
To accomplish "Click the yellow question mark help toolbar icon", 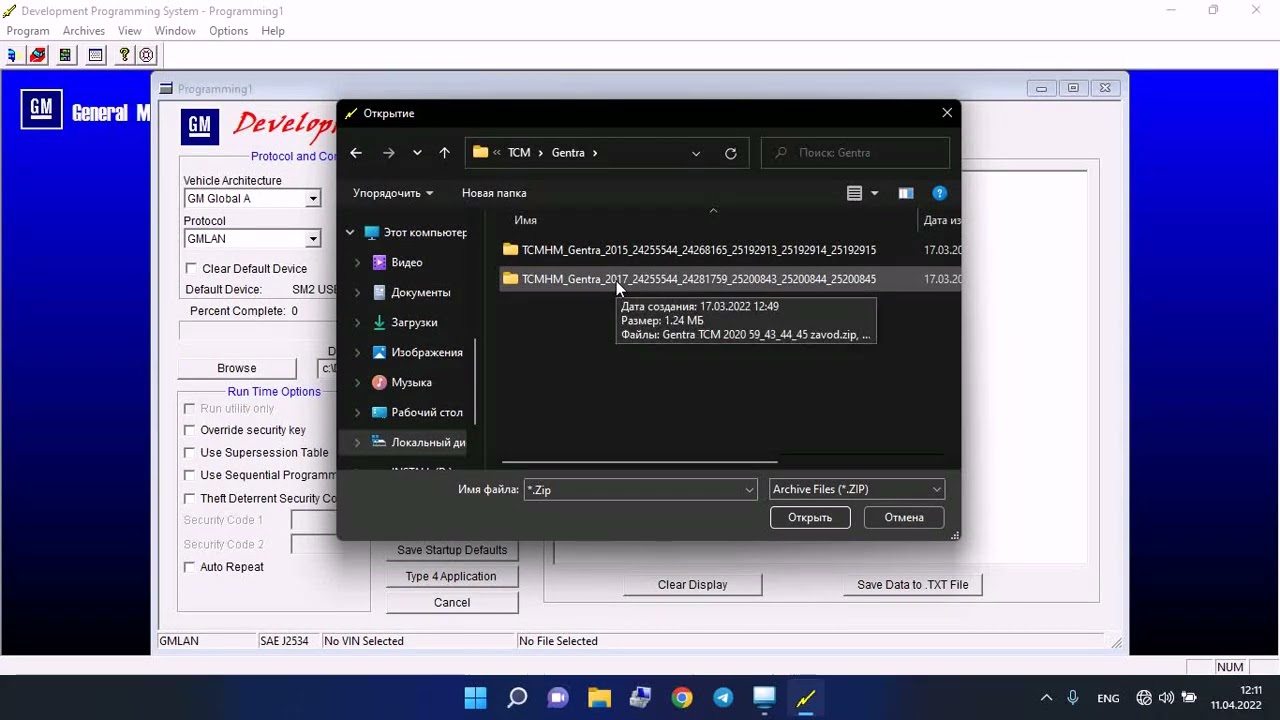I will 124,55.
